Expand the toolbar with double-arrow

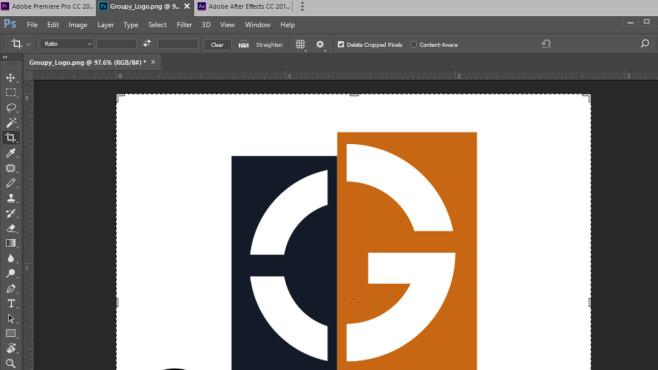click(5, 57)
